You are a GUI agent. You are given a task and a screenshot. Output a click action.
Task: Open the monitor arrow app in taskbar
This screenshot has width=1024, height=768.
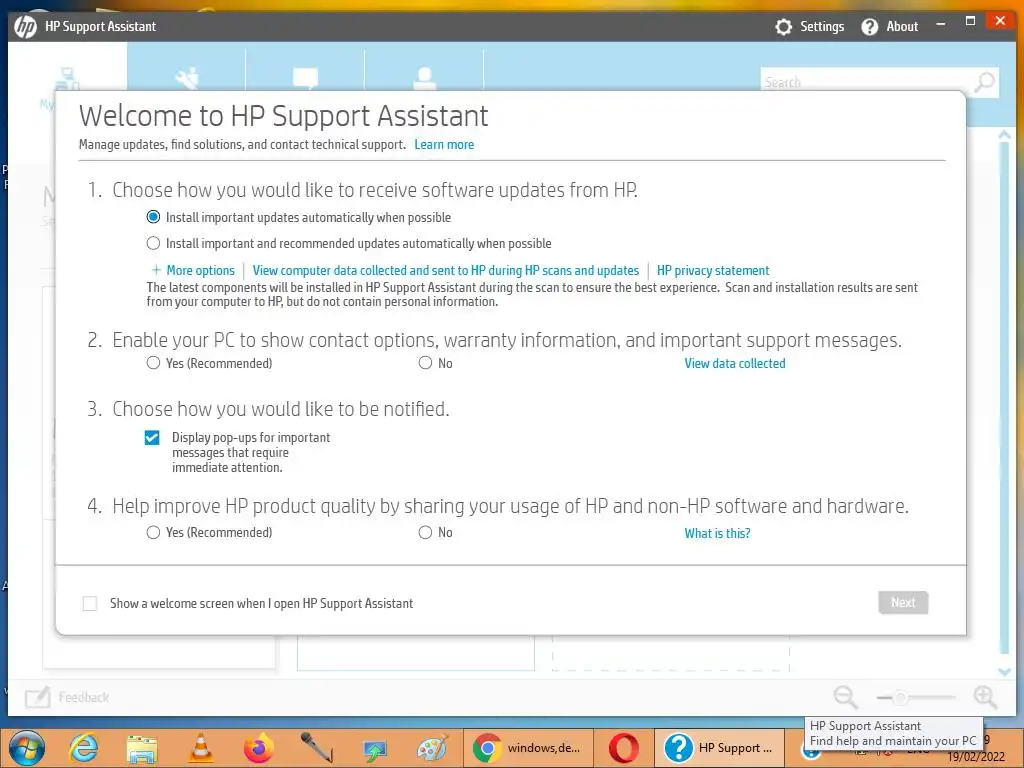point(376,749)
